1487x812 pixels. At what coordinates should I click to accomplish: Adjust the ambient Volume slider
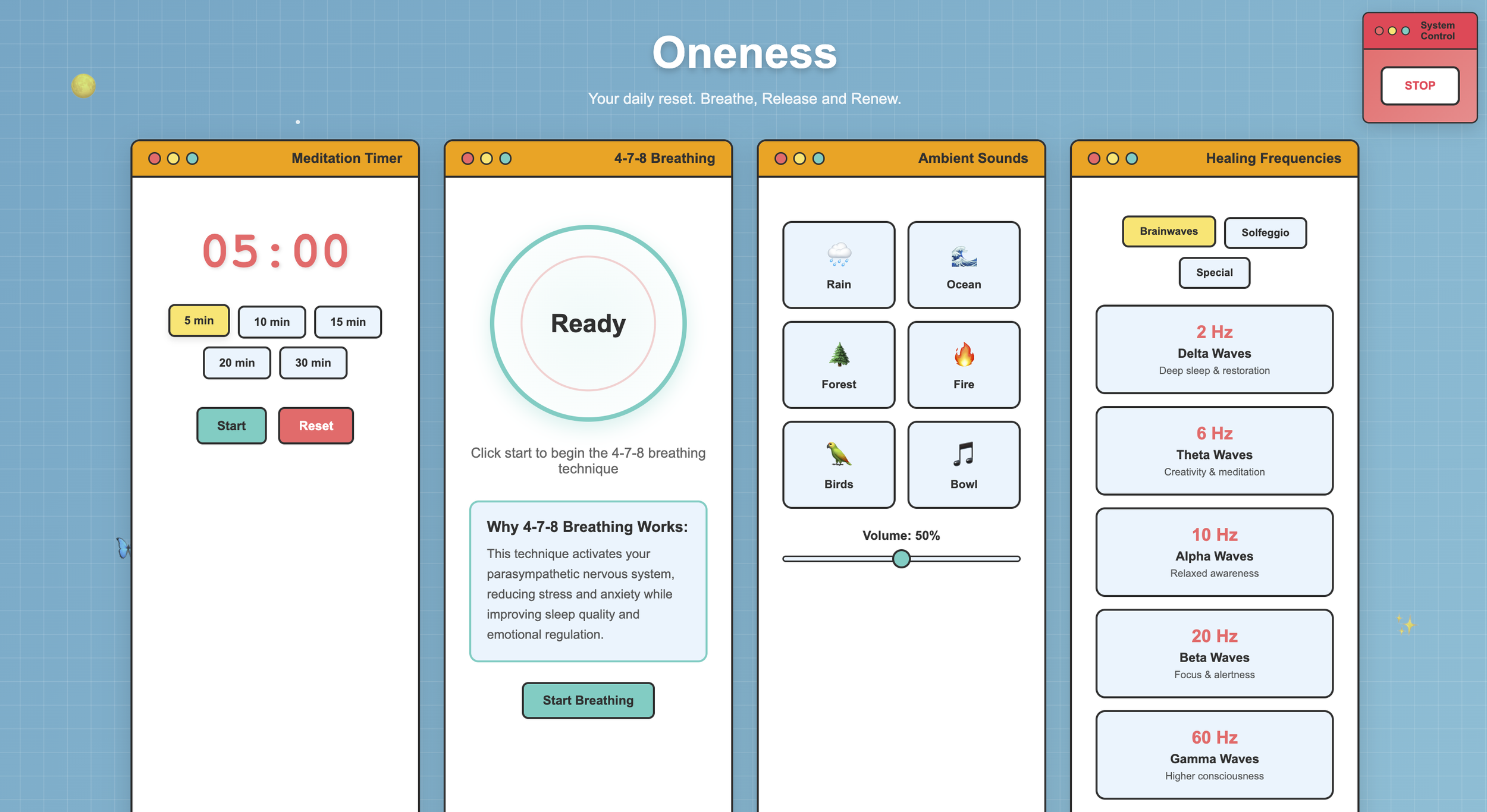tap(901, 559)
